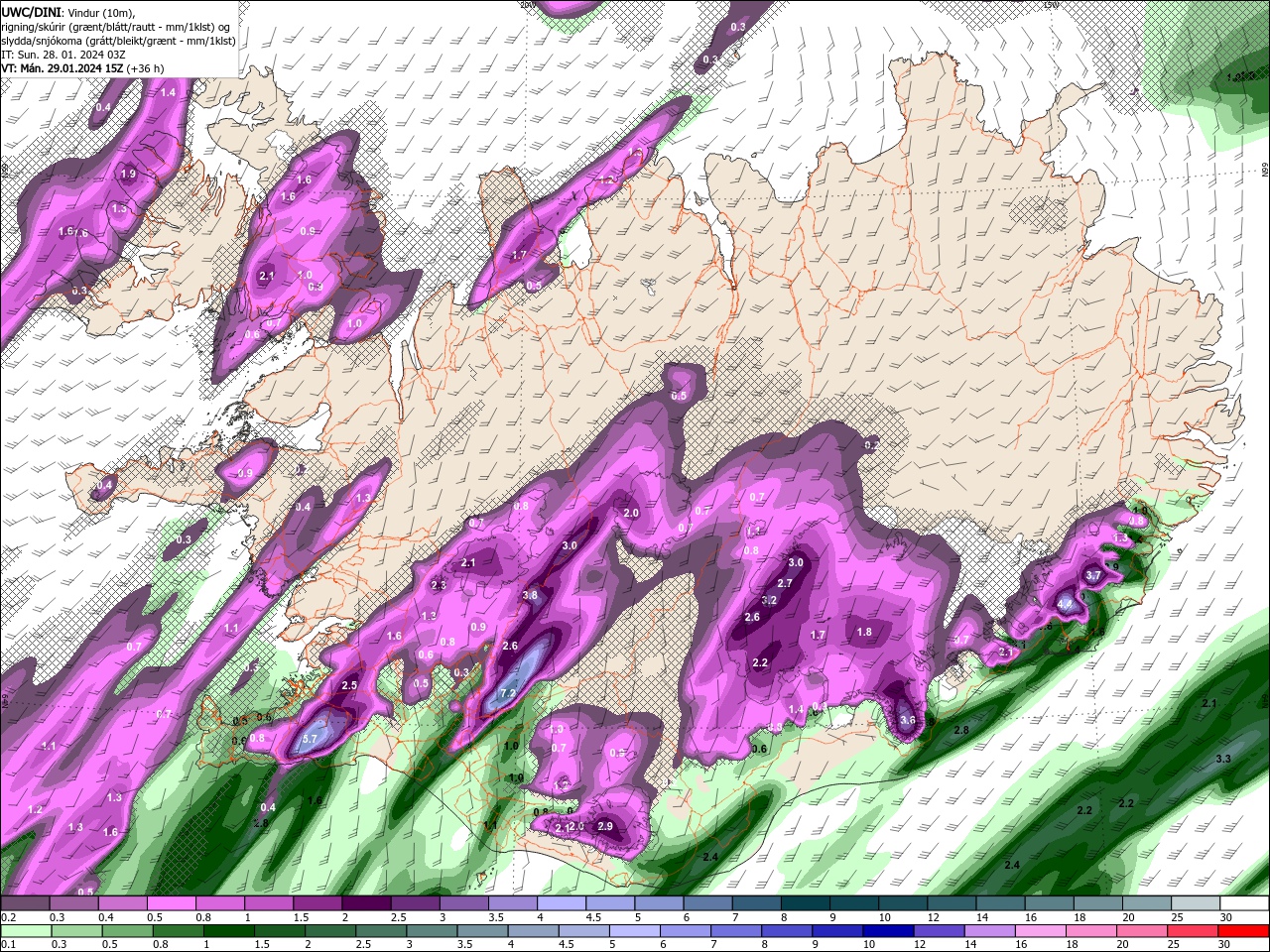Image resolution: width=1270 pixels, height=952 pixels.
Task: Click the 7.2 precipitation value label
Action: (508, 693)
